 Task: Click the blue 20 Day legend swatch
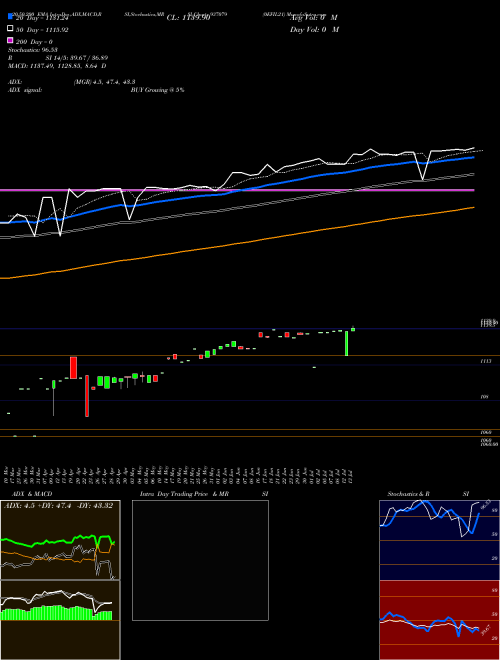coord(10,16)
